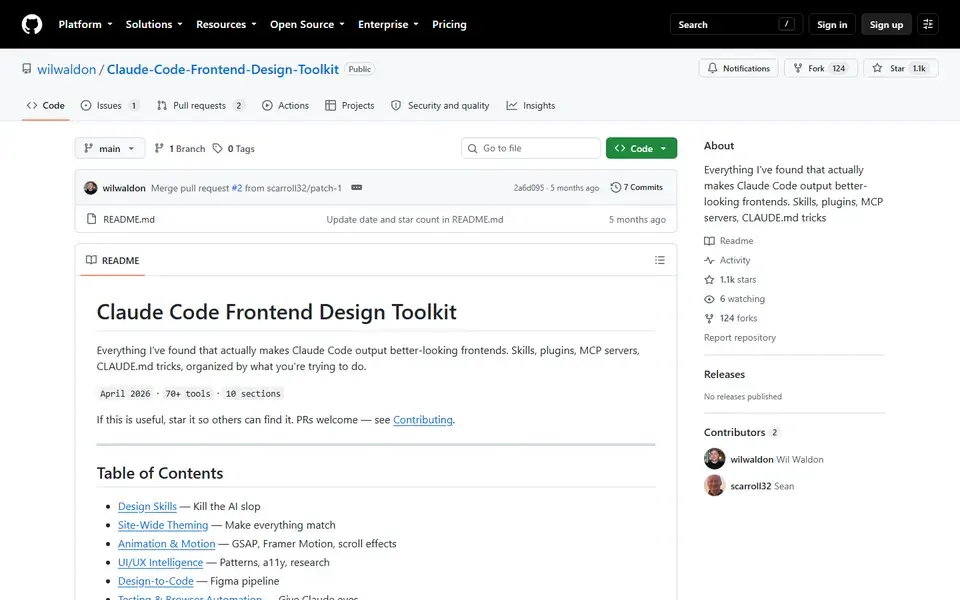960x600 pixels.
Task: Go to Pricing page
Action: coord(449,24)
